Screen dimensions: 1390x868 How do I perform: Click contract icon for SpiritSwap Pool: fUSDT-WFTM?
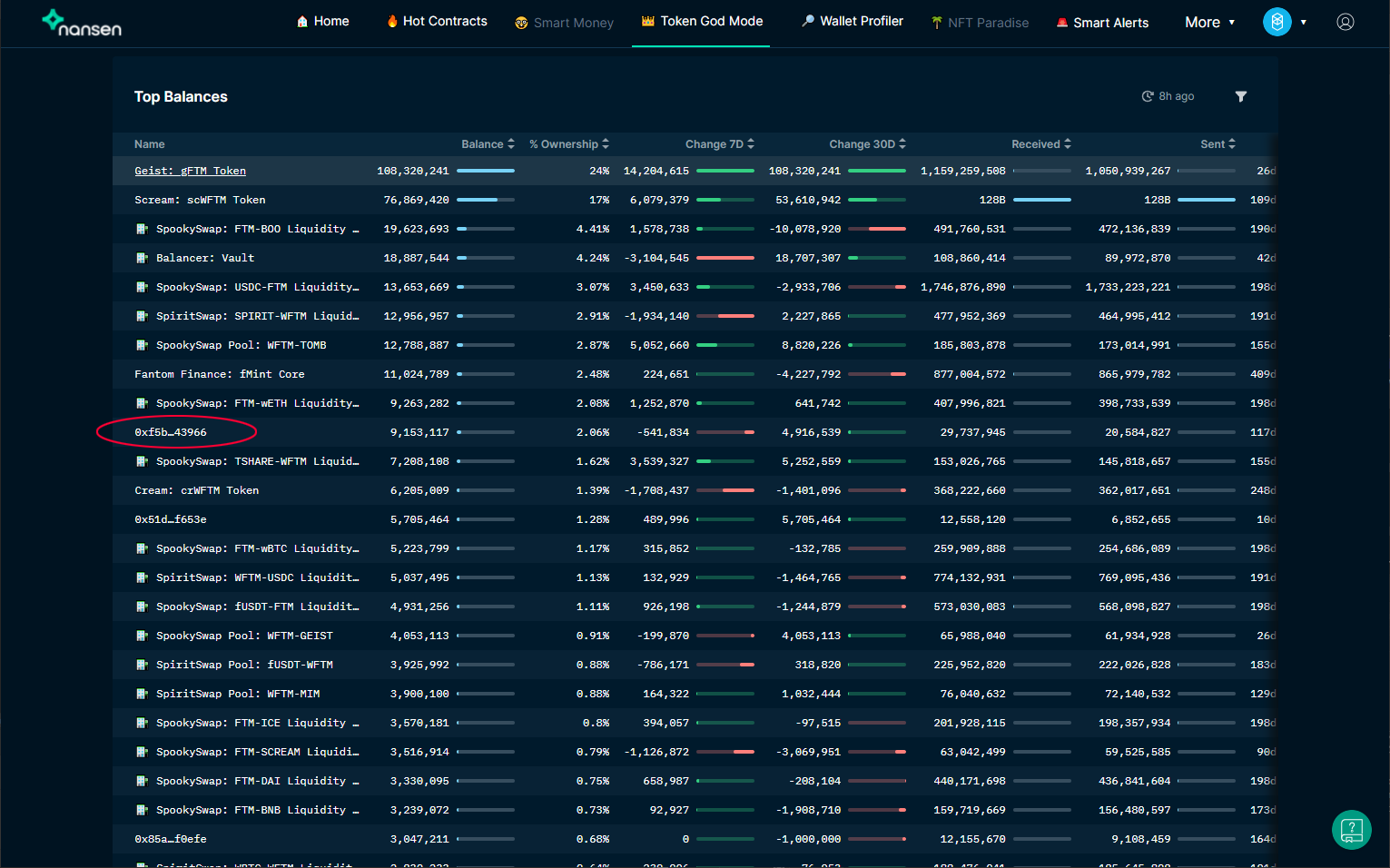[x=142, y=665]
